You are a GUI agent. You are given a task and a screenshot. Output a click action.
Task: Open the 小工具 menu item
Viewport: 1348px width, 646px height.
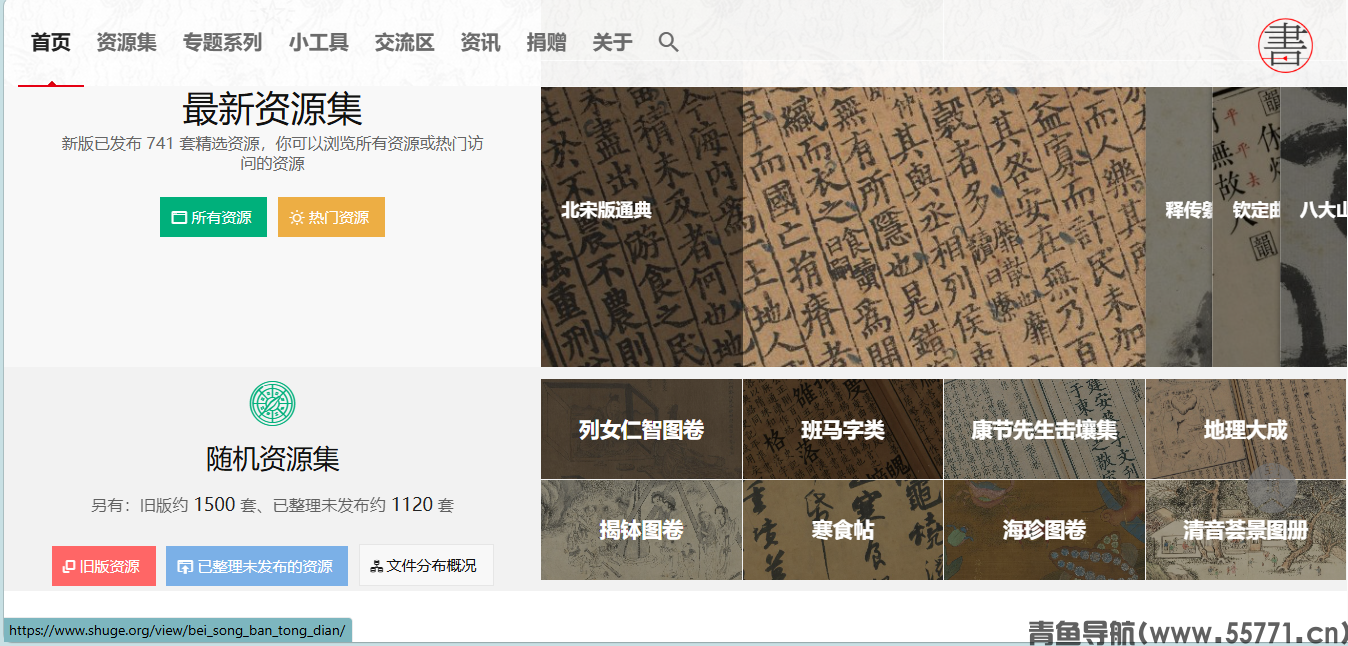click(x=319, y=42)
